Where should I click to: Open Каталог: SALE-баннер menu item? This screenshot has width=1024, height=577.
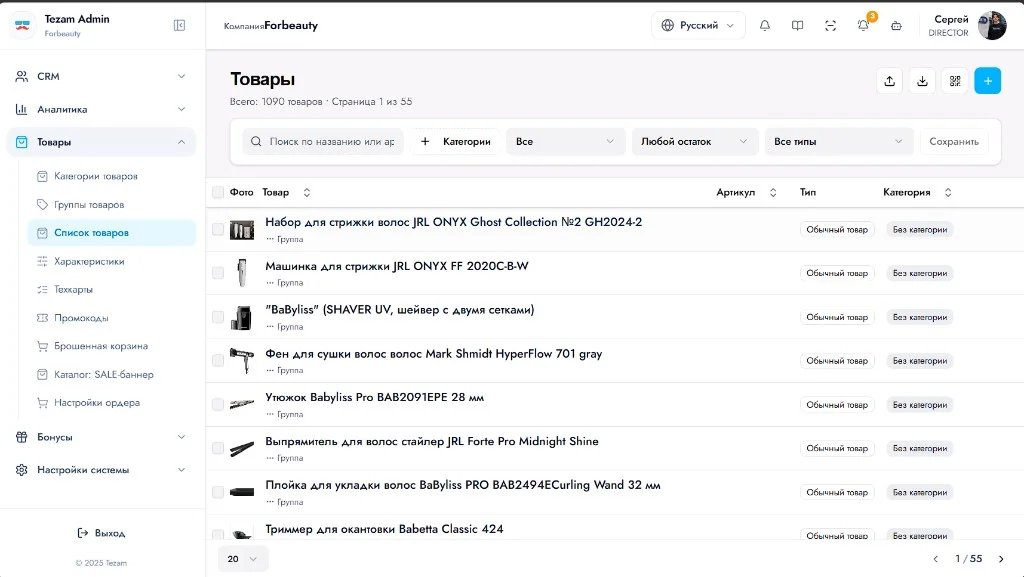click(112, 375)
